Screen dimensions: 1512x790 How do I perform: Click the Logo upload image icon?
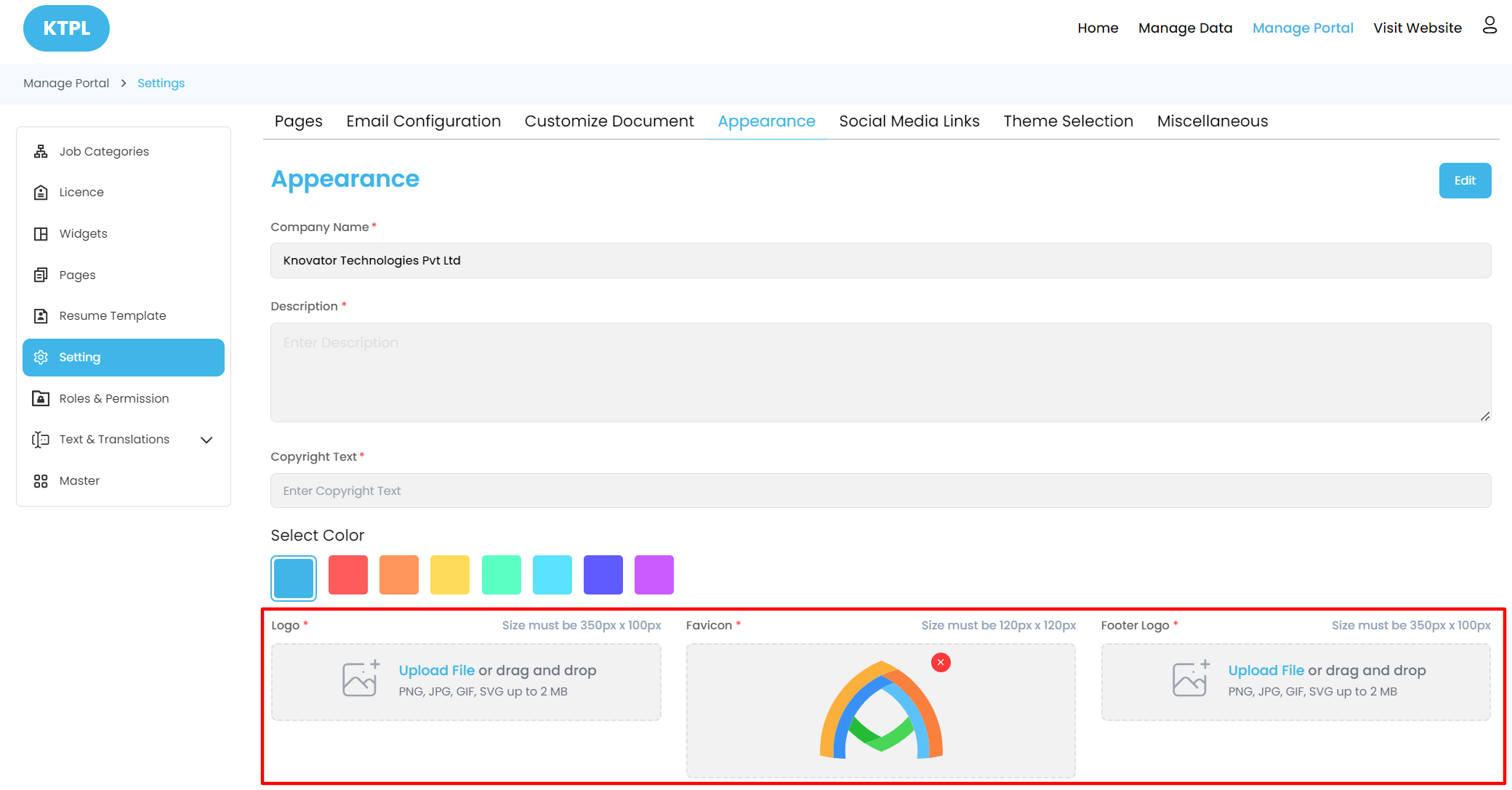[361, 679]
